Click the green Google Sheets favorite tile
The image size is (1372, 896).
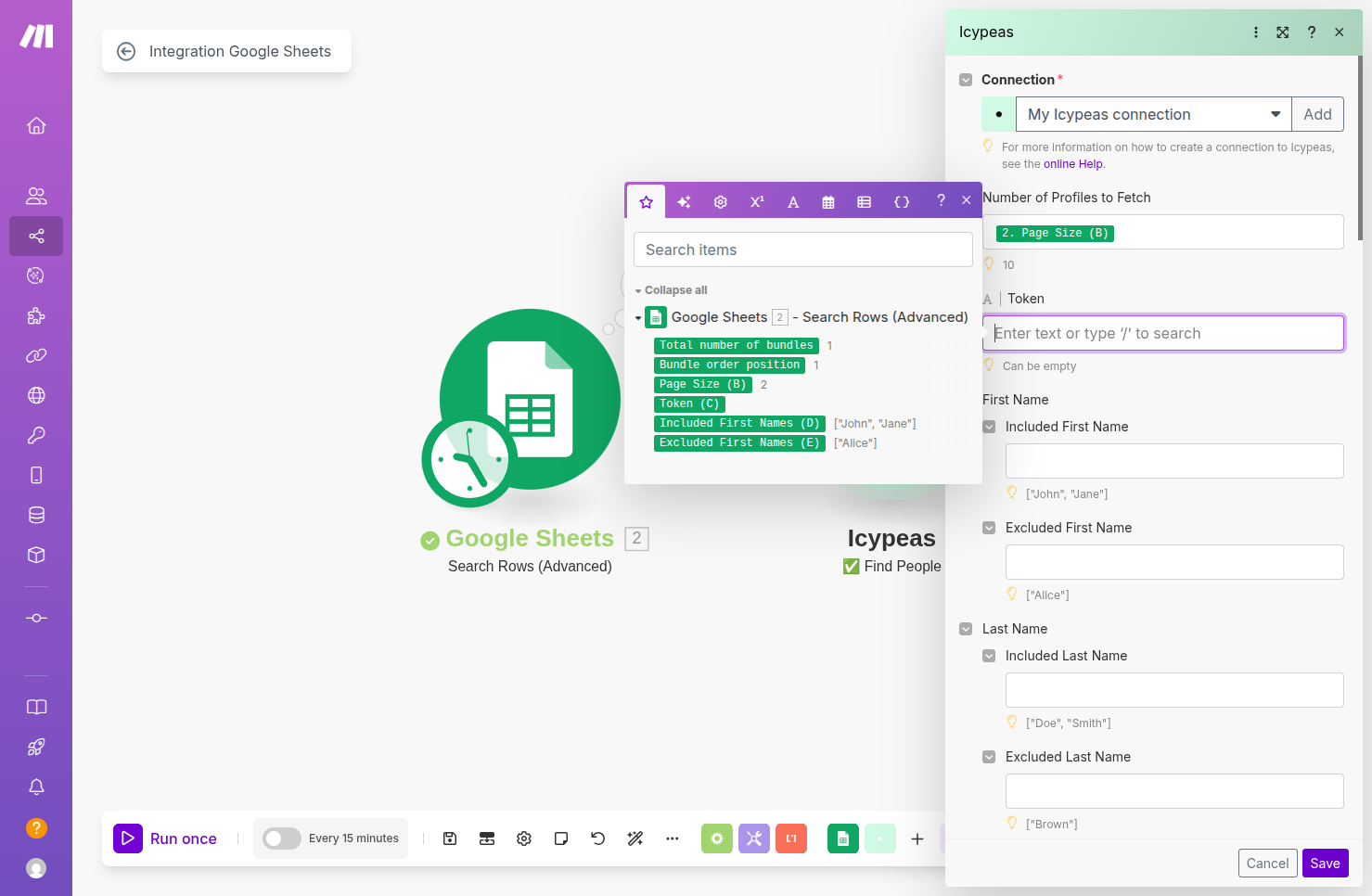[x=843, y=838]
